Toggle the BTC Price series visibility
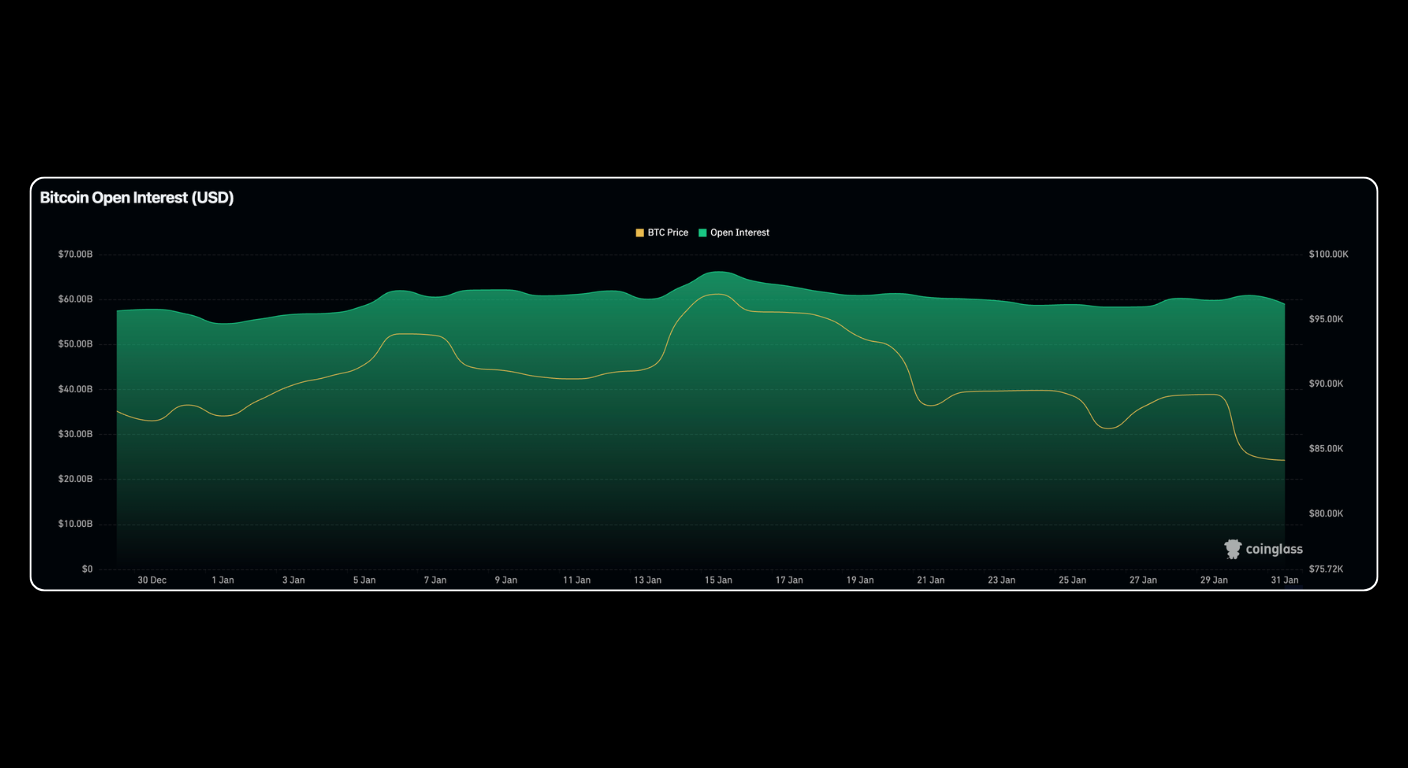This screenshot has height=768, width=1408. [665, 232]
